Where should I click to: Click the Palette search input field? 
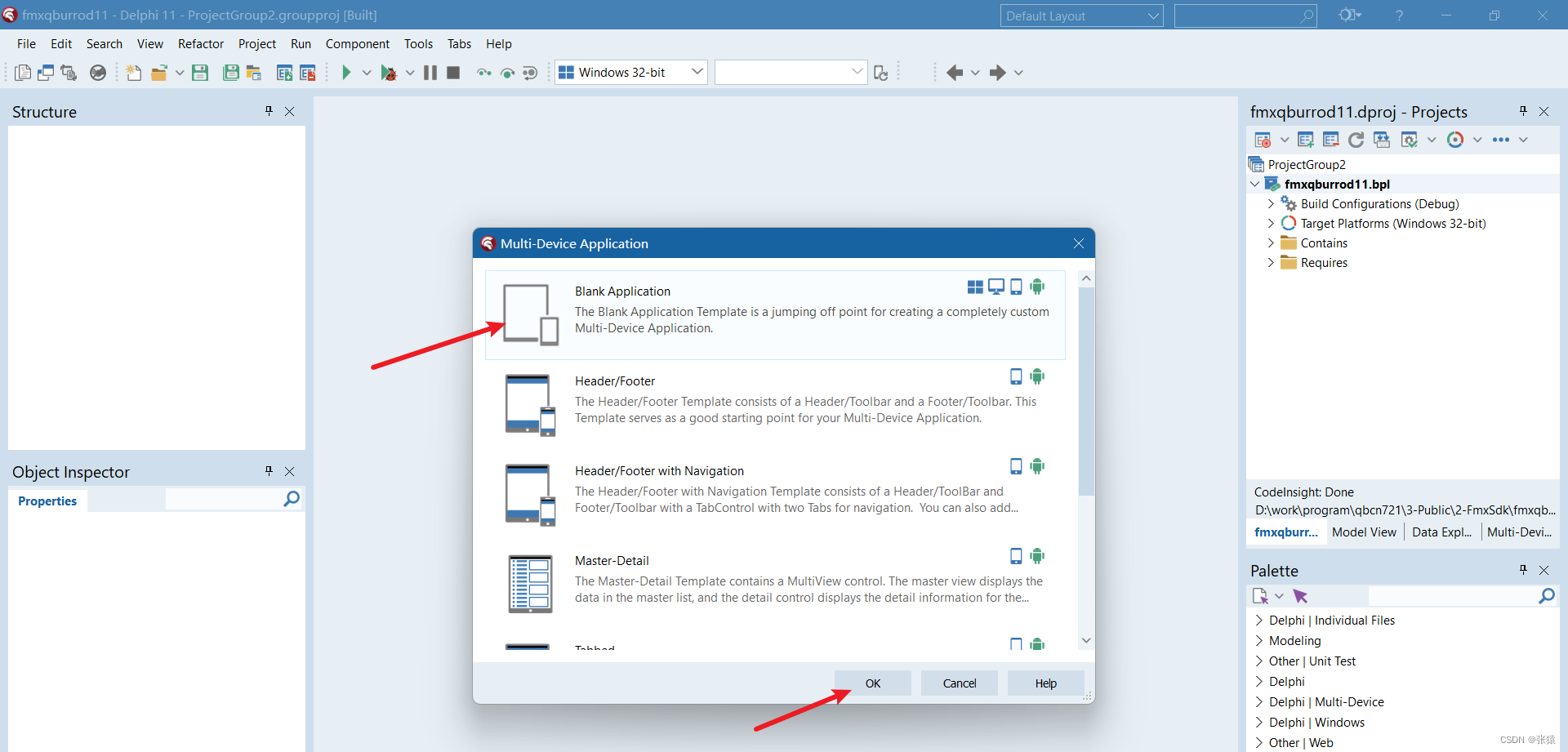1454,596
